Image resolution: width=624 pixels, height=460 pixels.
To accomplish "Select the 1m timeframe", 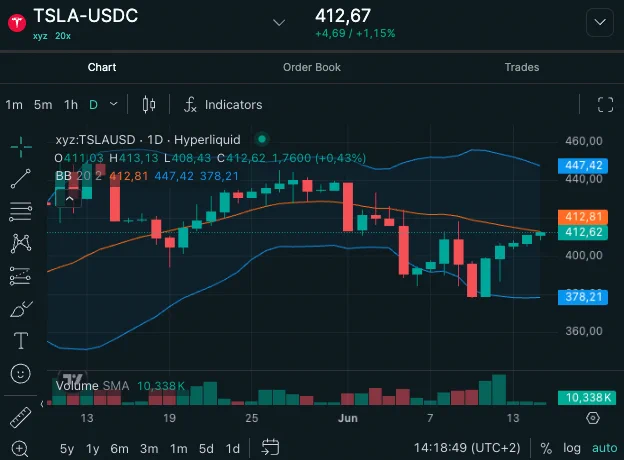I will [x=14, y=105].
